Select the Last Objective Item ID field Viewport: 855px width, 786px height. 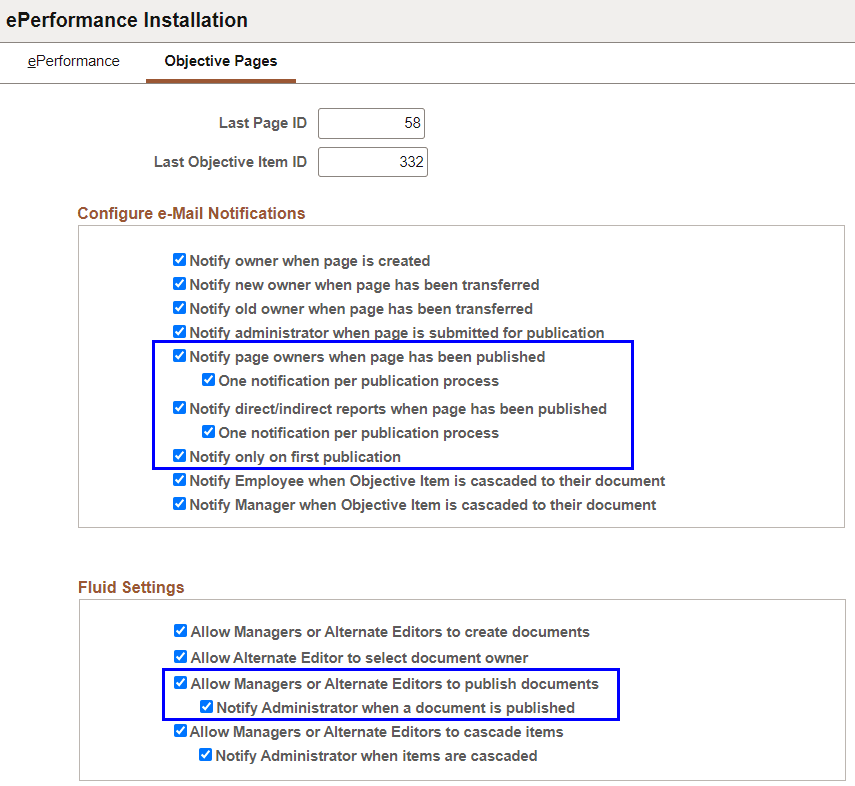[x=373, y=161]
